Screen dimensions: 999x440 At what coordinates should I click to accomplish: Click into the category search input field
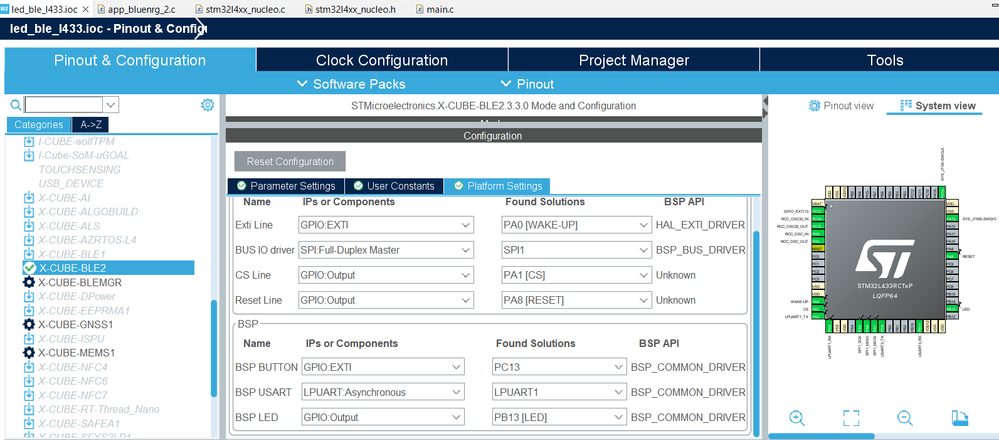[x=64, y=105]
